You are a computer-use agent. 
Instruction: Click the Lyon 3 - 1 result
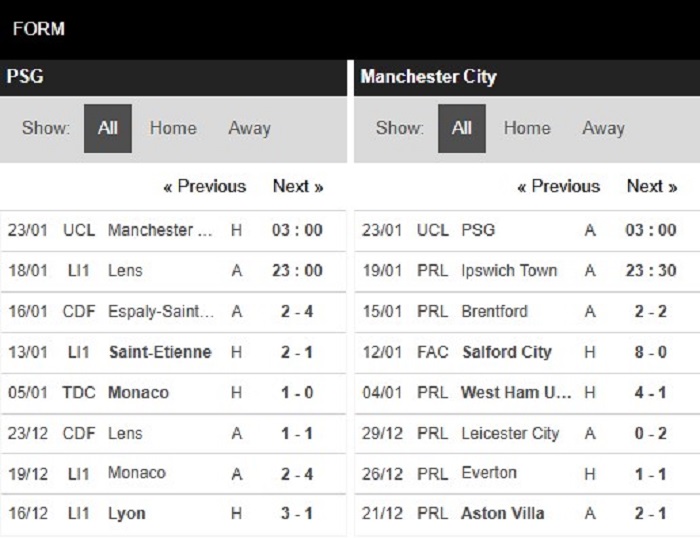[x=173, y=514]
